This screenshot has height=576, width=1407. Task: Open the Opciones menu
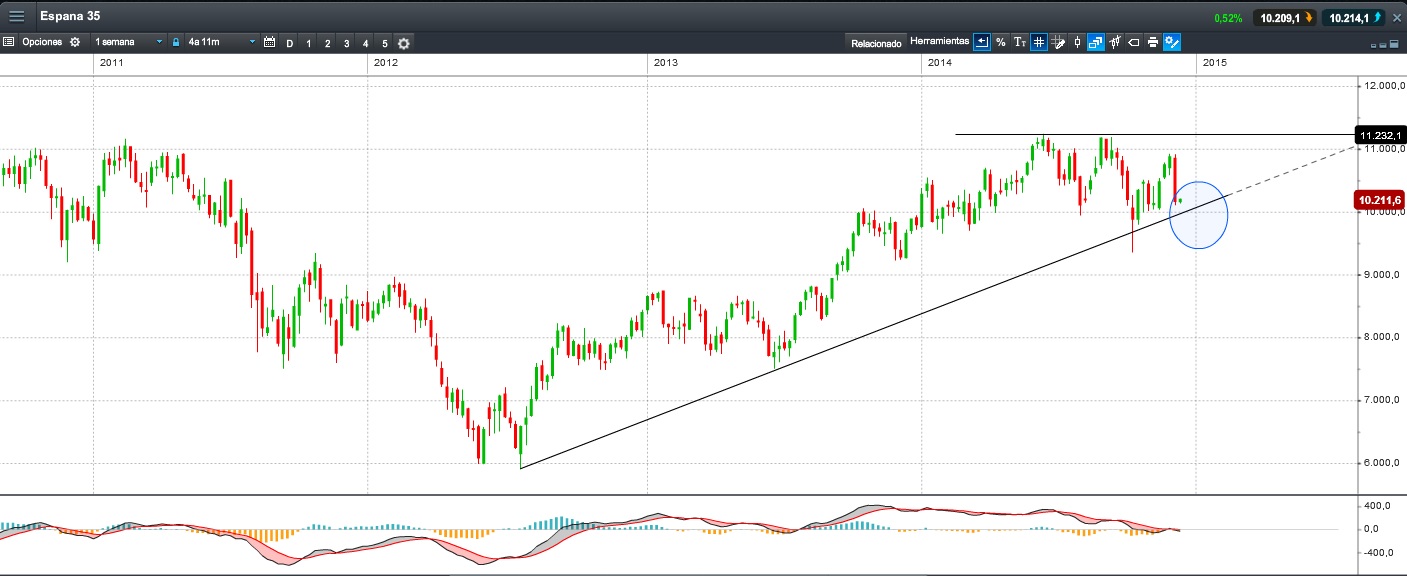point(42,43)
